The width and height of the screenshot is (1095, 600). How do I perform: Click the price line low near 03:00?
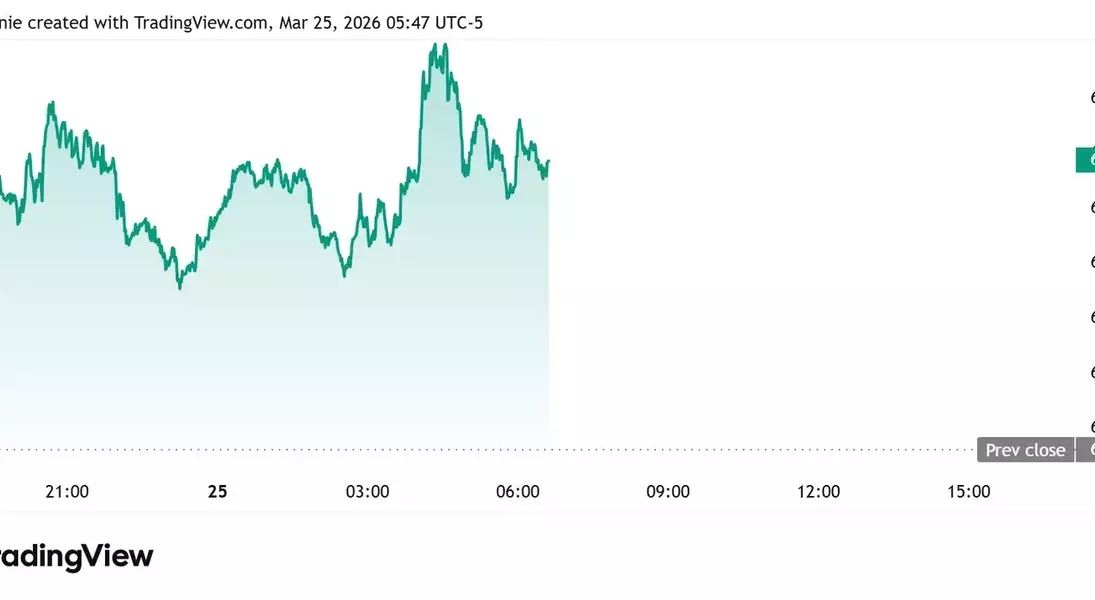pos(344,274)
